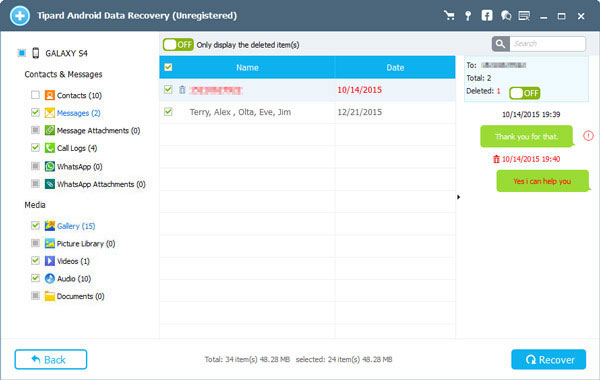Click the Message Attachments paperclip icon
This screenshot has height=380, width=600.
point(50,130)
